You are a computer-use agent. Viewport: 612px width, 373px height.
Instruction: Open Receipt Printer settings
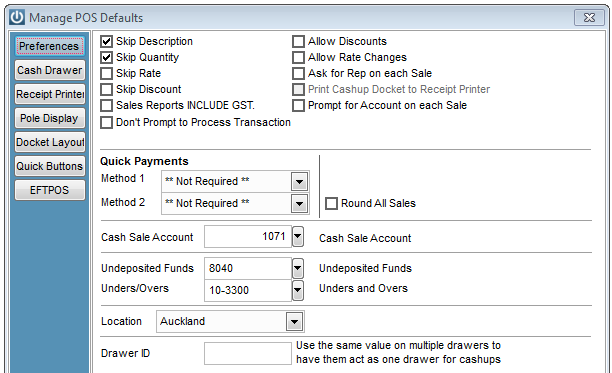(x=50, y=94)
